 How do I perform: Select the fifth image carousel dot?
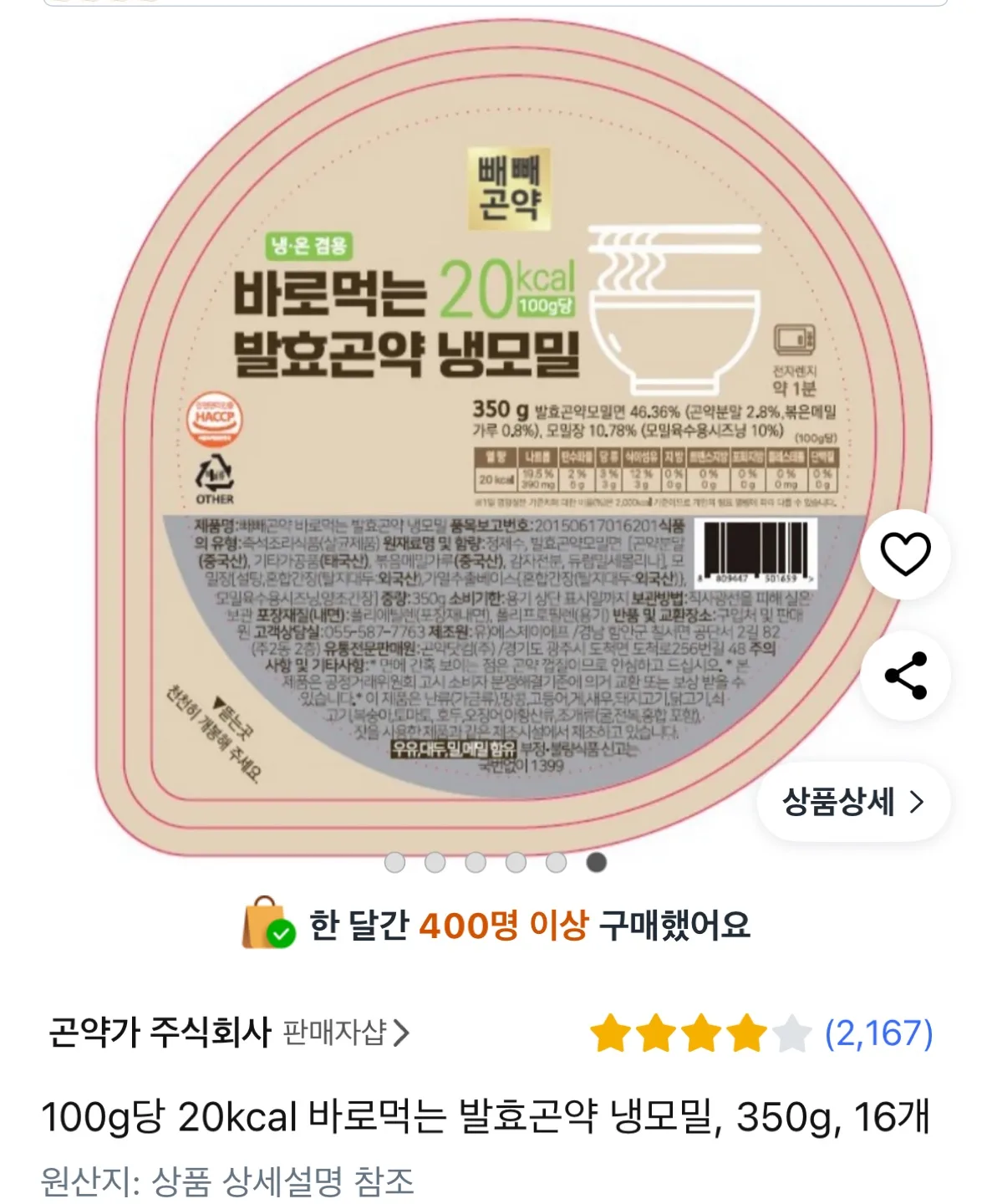556,862
